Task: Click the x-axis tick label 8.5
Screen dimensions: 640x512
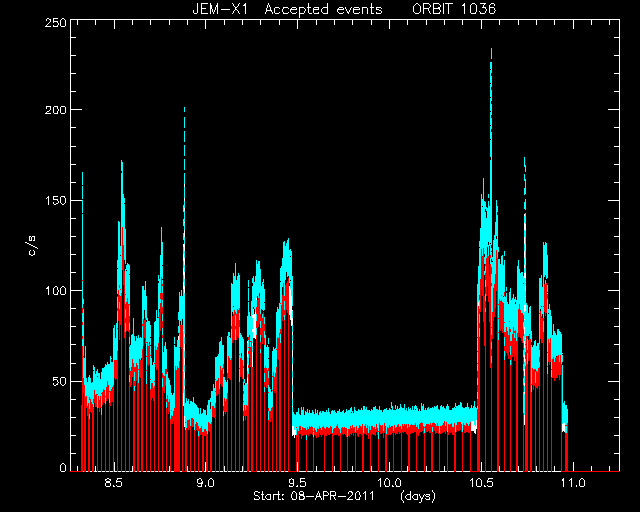Action: click(x=113, y=483)
